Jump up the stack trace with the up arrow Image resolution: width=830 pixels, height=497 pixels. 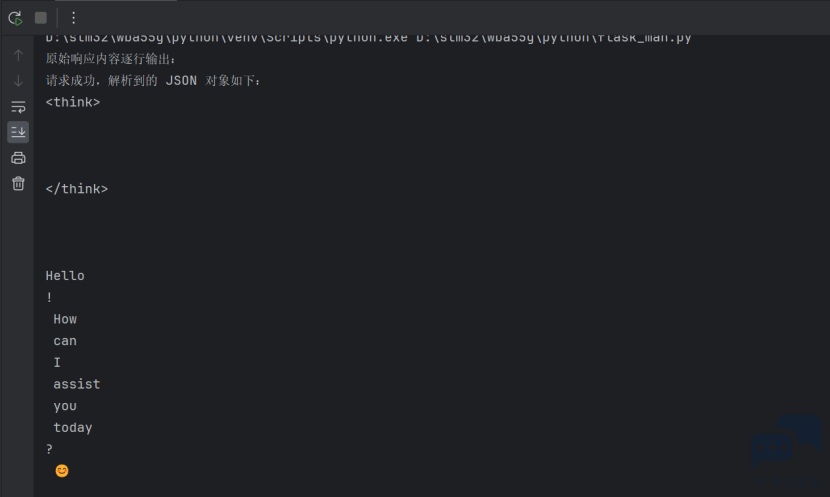click(19, 55)
